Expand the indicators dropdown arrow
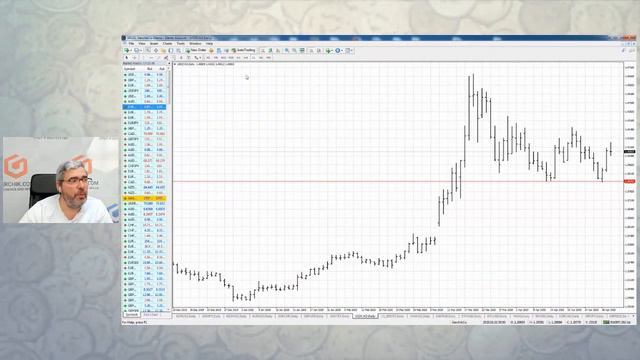The width and height of the screenshot is (640, 360). [332, 51]
